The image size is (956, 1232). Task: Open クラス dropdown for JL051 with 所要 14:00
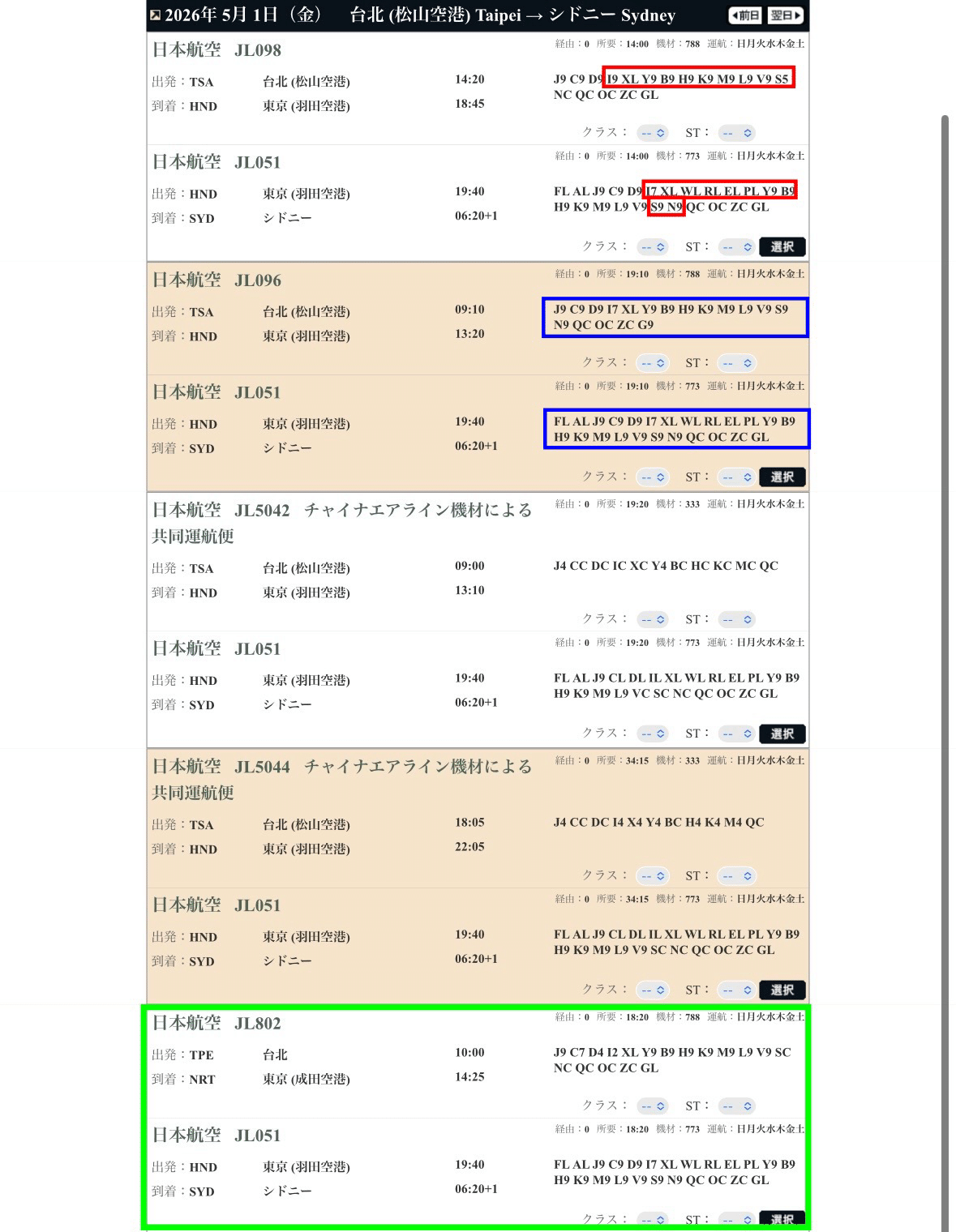click(653, 247)
